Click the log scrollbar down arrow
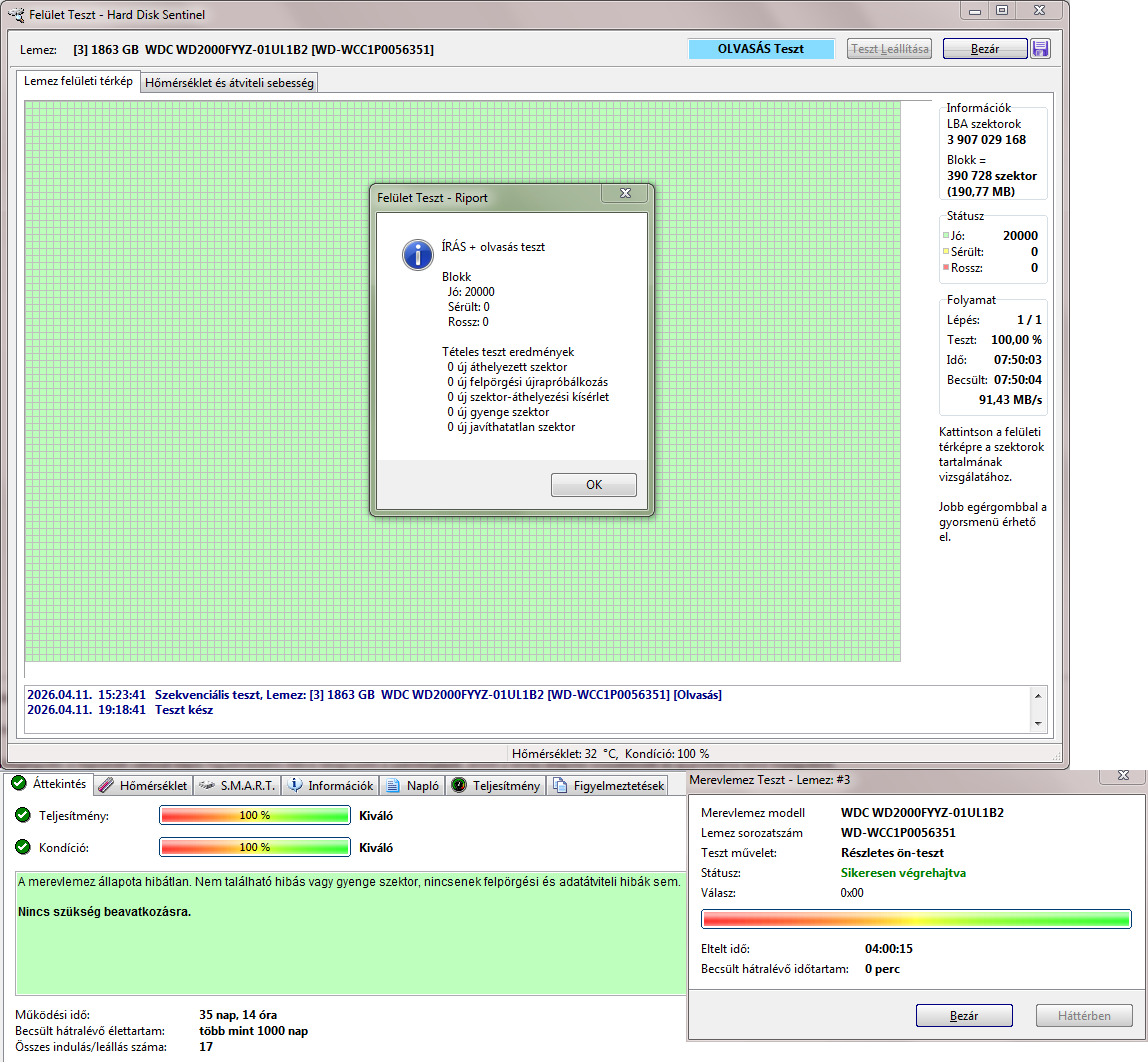 click(1037, 723)
